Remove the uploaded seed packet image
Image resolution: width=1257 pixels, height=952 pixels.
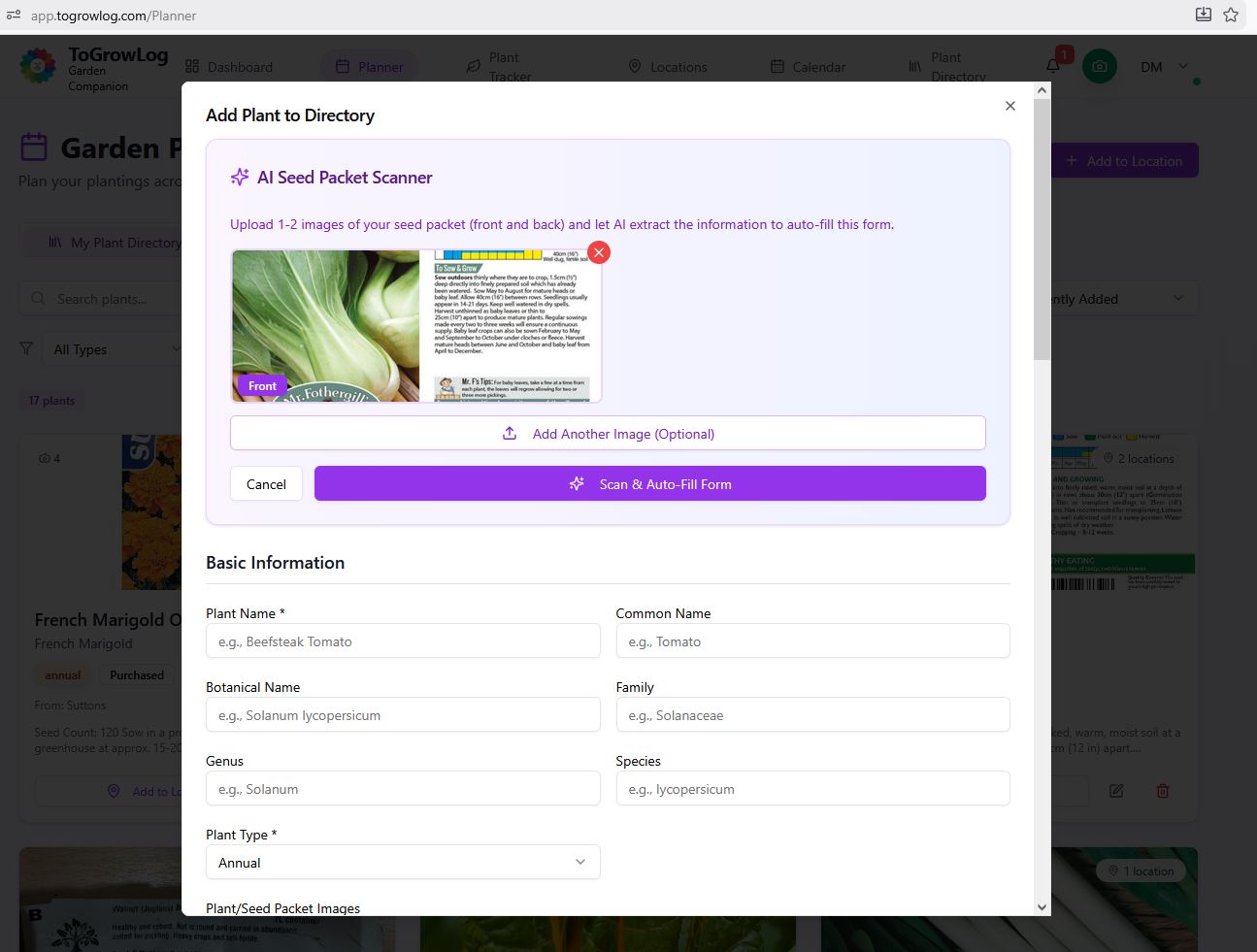(x=599, y=252)
